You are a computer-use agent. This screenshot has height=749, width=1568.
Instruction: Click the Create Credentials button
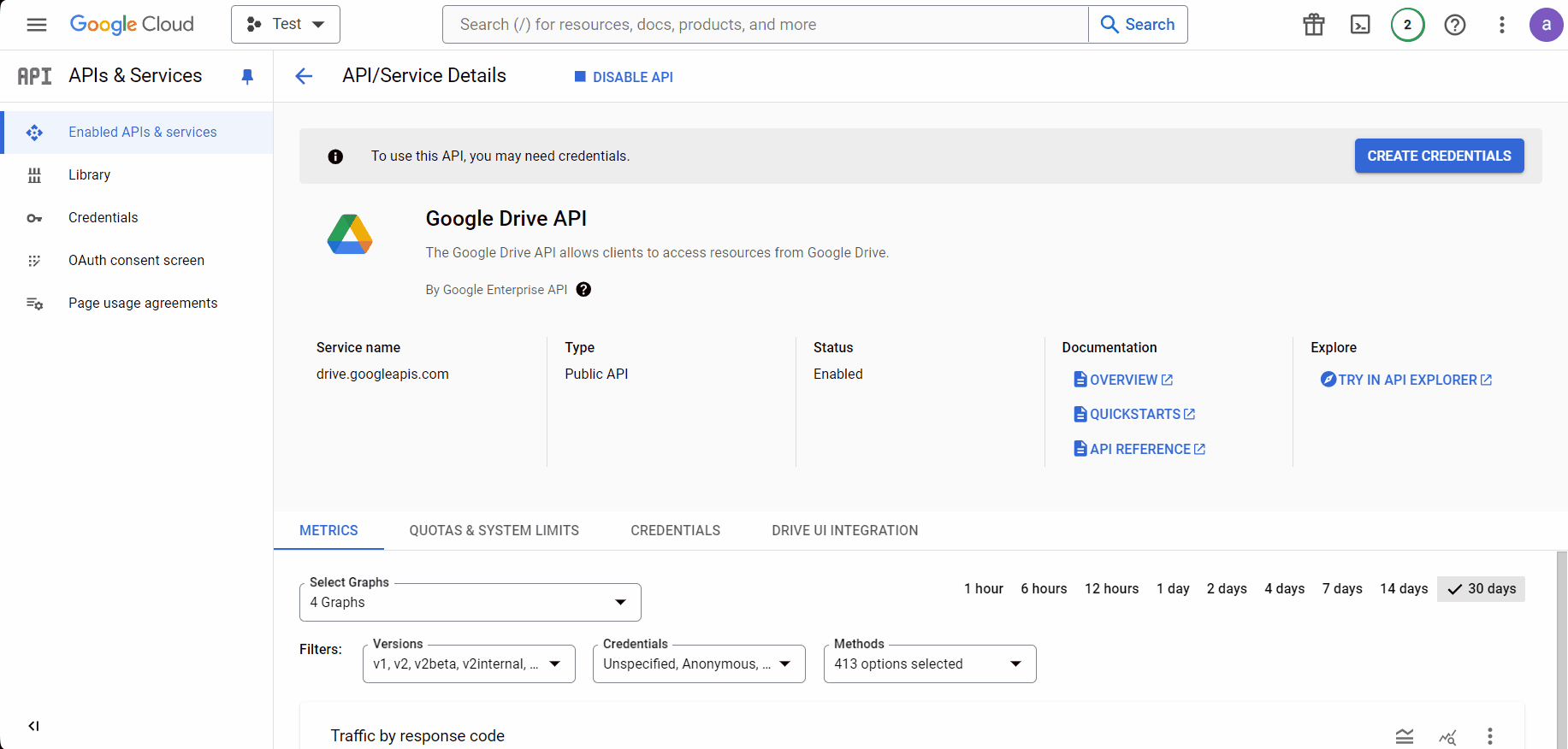click(1439, 156)
